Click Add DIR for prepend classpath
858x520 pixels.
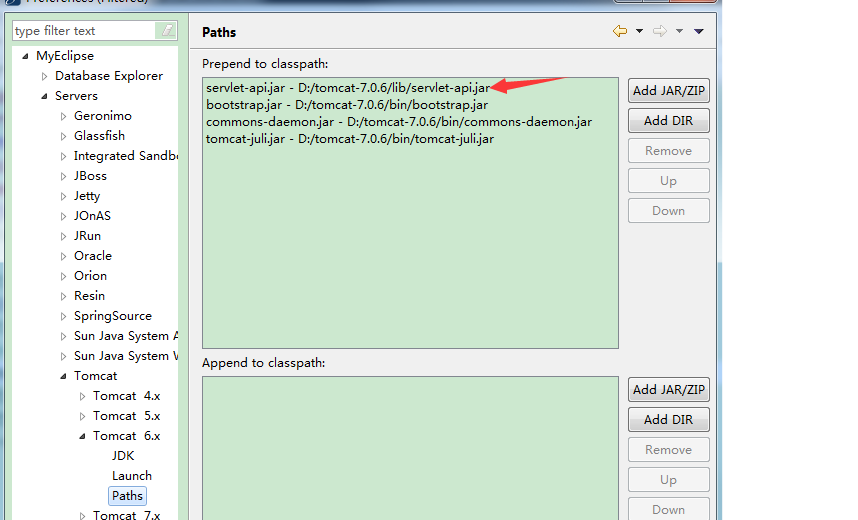669,120
